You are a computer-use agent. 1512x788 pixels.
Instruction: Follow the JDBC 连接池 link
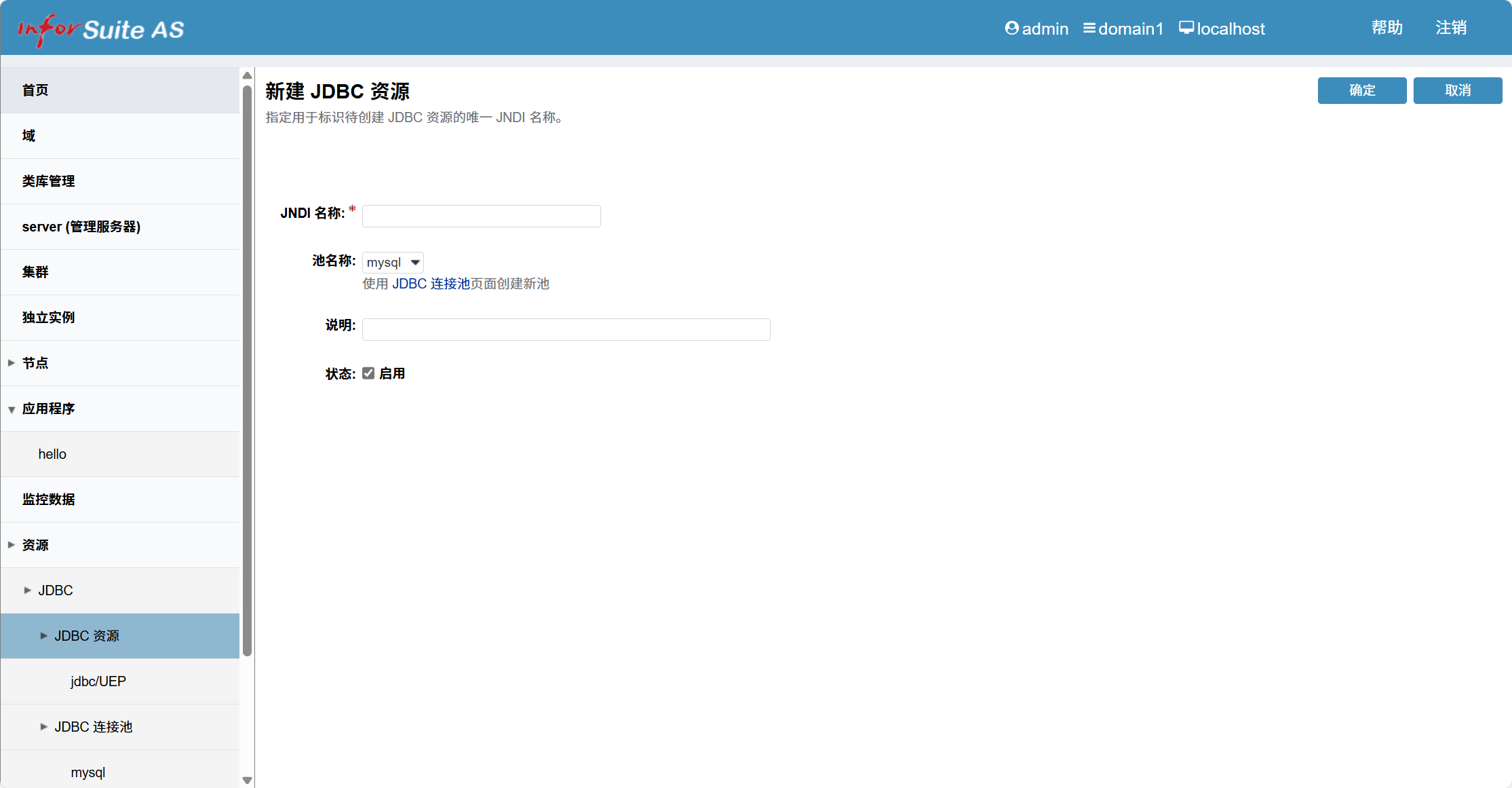click(x=431, y=284)
